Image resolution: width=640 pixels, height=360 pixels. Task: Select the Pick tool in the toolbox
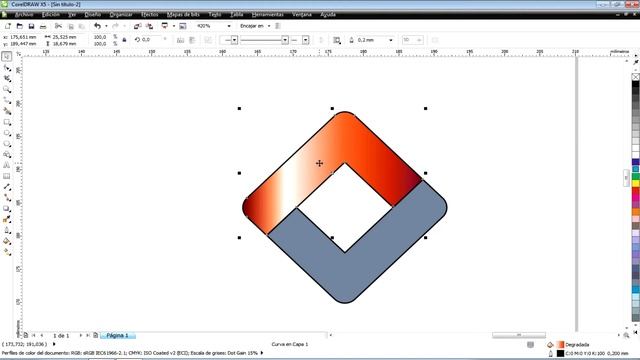pyautogui.click(x=7, y=56)
